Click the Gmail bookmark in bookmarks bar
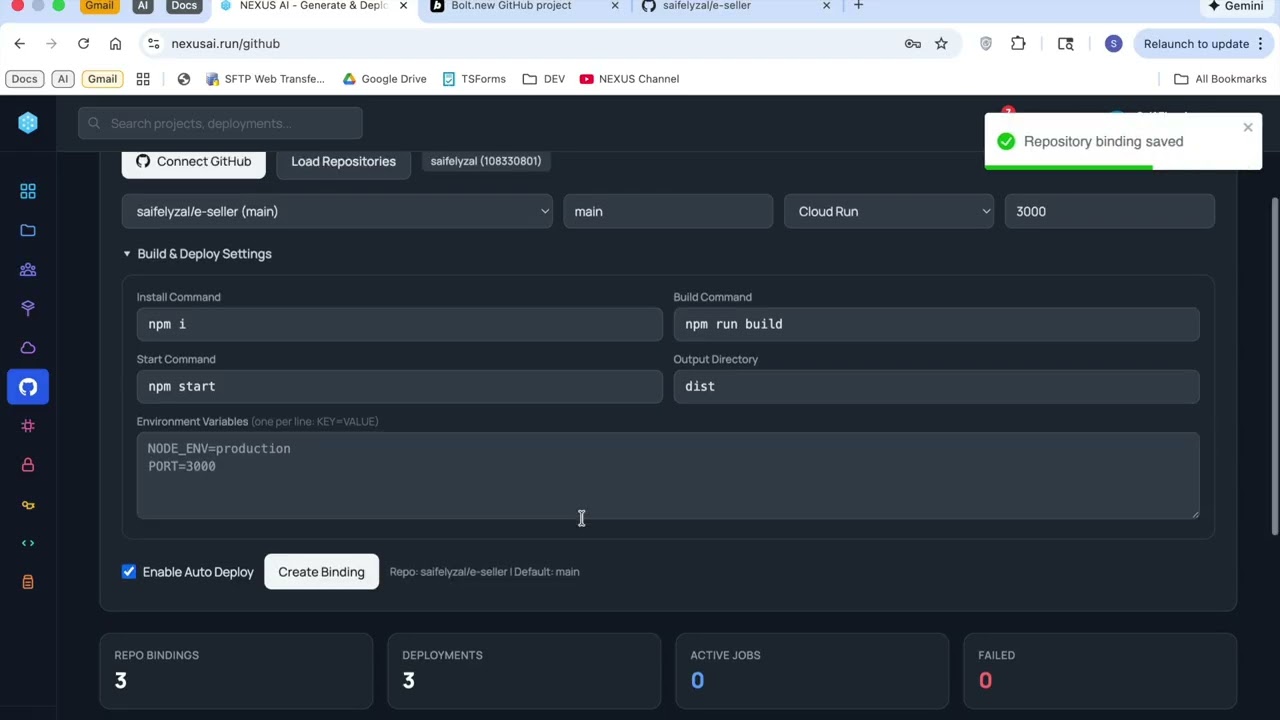 point(102,79)
